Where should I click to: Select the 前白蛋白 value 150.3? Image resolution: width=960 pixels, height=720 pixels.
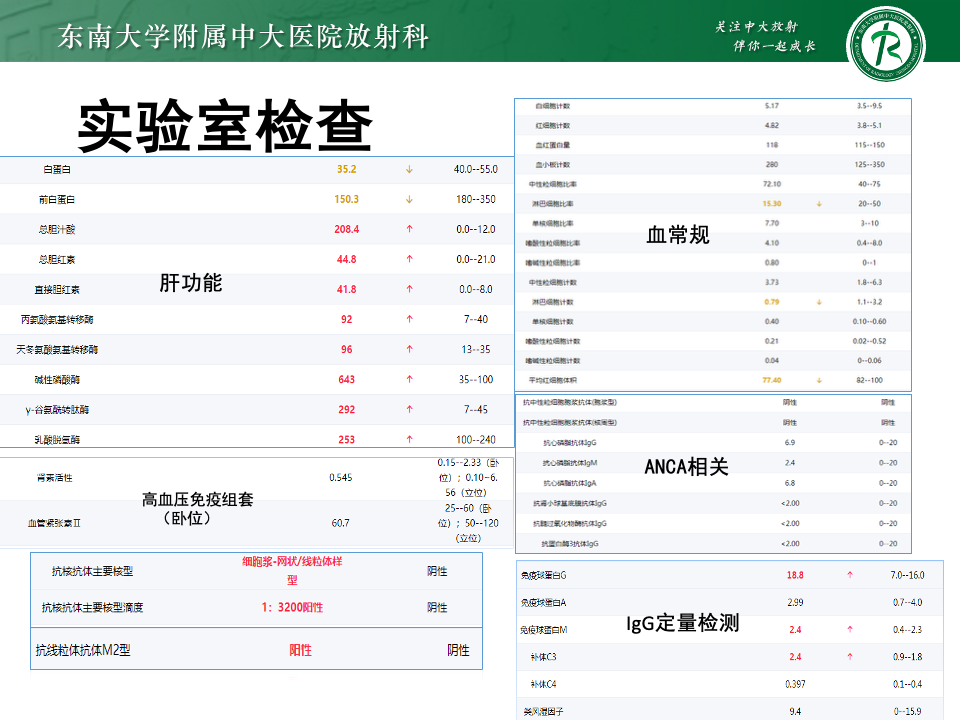coord(347,200)
